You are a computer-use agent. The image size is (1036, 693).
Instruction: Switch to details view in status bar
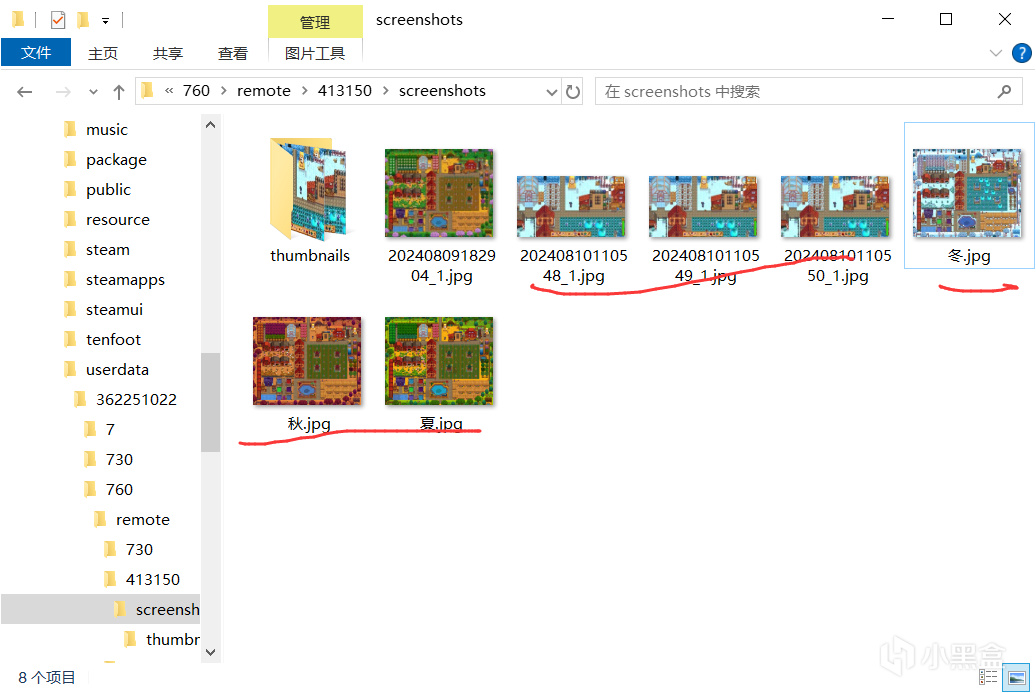[988, 677]
